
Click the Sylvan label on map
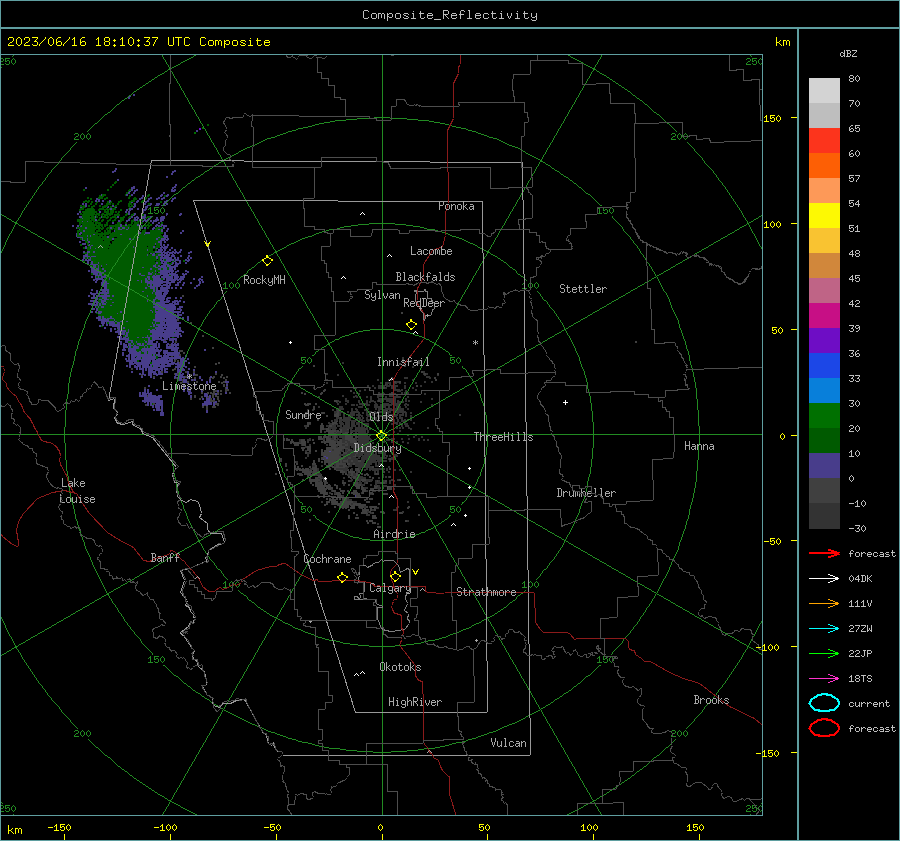(x=382, y=295)
